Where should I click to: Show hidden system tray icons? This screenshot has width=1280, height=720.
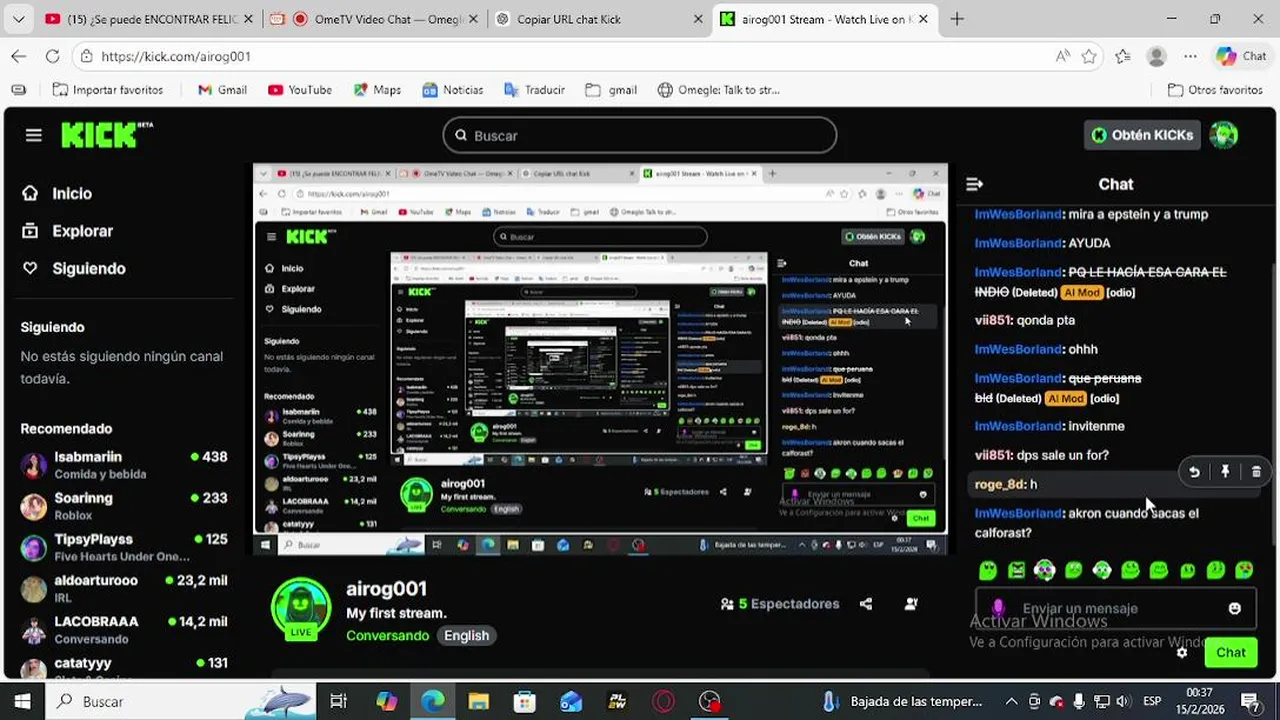pos(1011,701)
